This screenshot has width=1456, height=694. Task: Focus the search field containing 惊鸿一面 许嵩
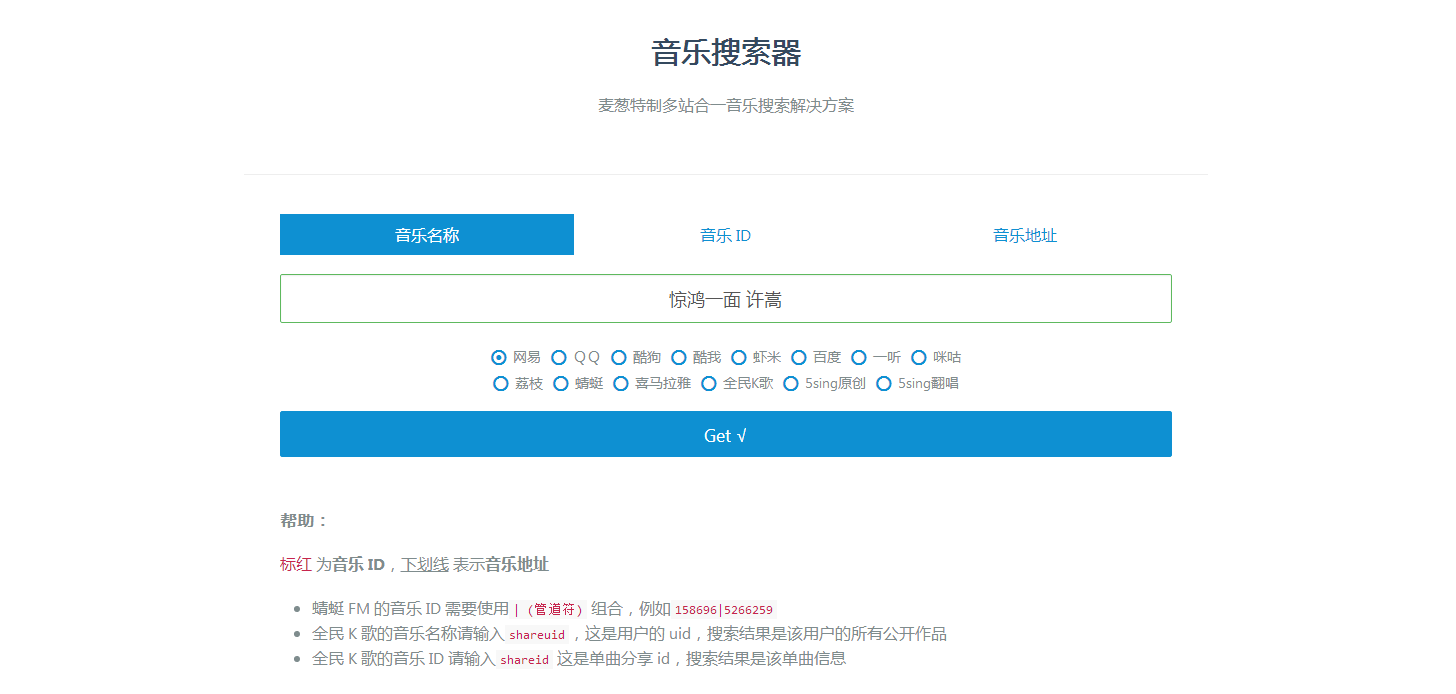tap(726, 299)
